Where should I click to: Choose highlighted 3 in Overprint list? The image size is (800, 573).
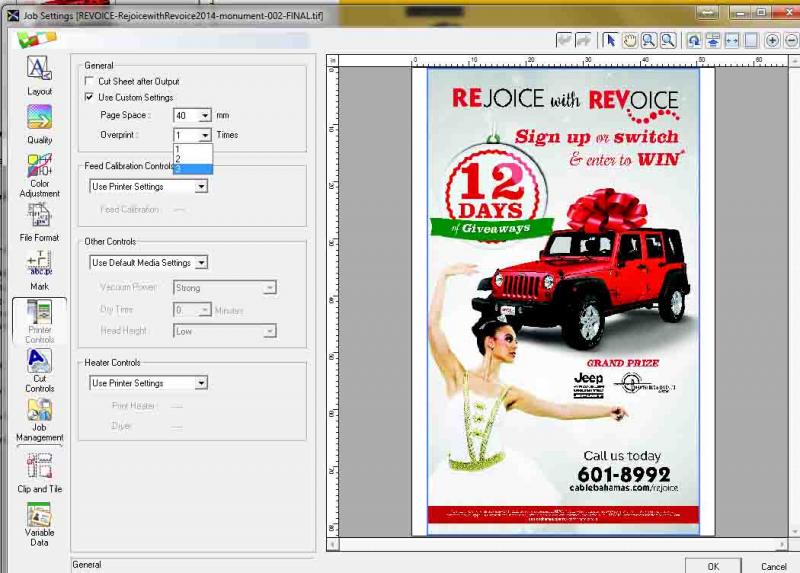pos(192,169)
